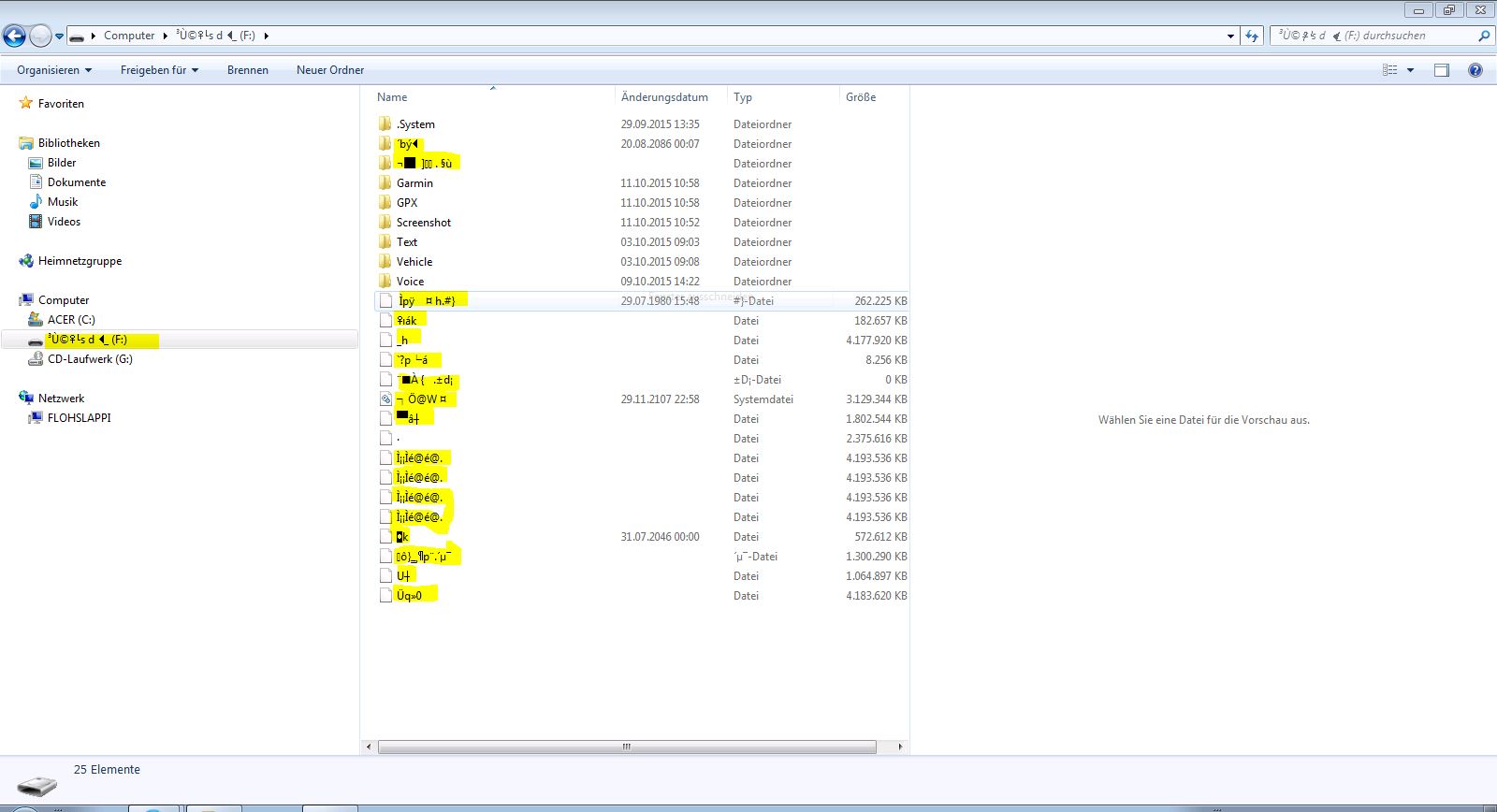Click the help question mark icon
Screen dimensions: 1497x812
1475,70
